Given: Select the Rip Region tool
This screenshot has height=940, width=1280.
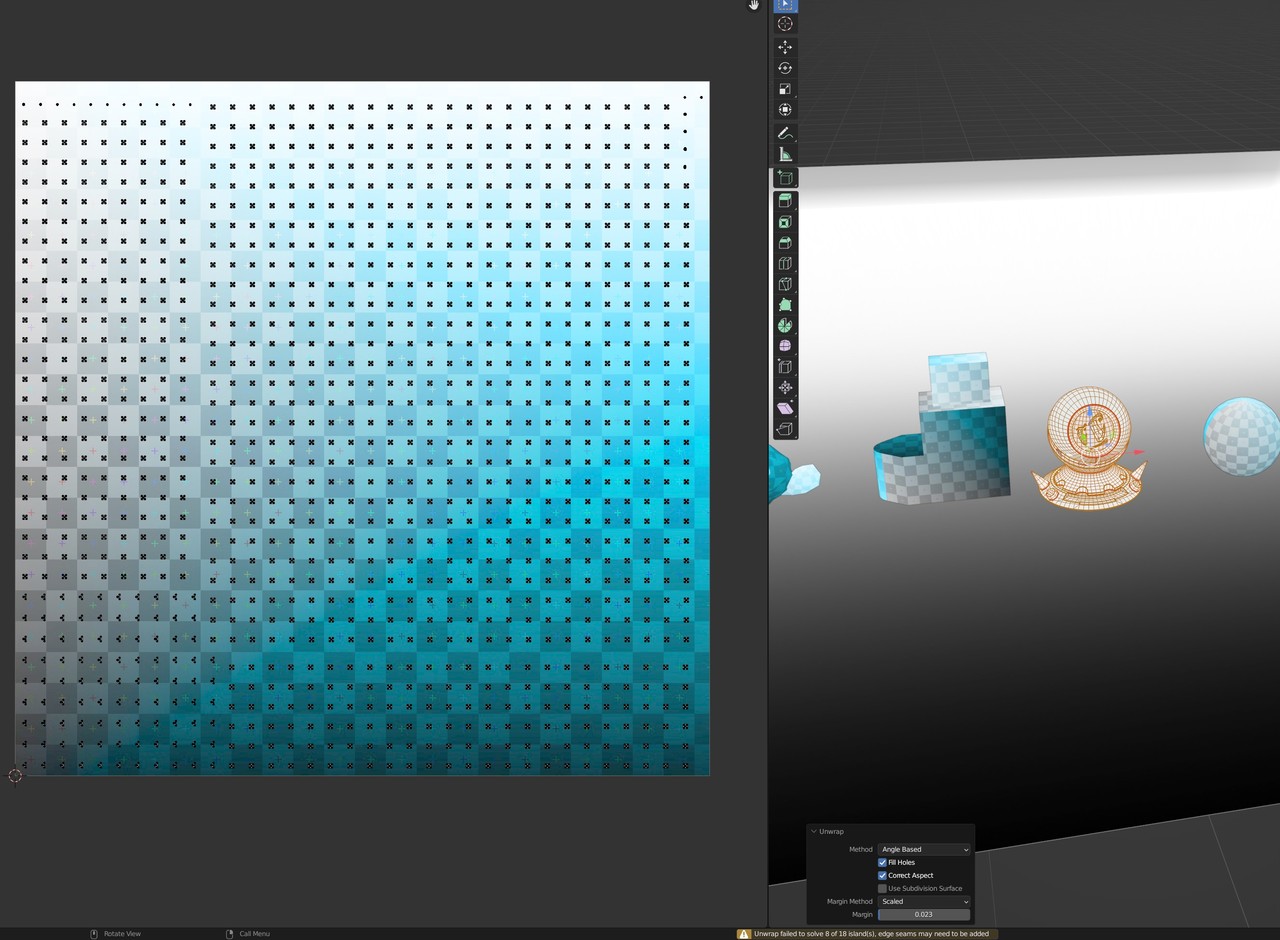Looking at the screenshot, I should 785,429.
